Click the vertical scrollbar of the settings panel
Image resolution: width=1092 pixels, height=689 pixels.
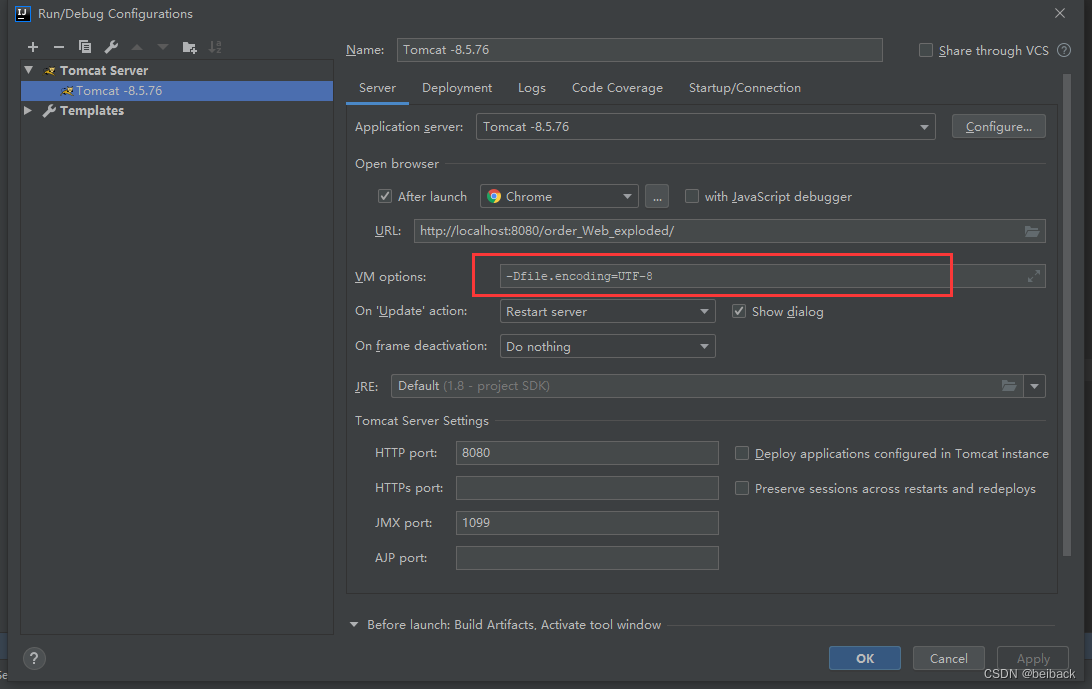pyautogui.click(x=1066, y=313)
